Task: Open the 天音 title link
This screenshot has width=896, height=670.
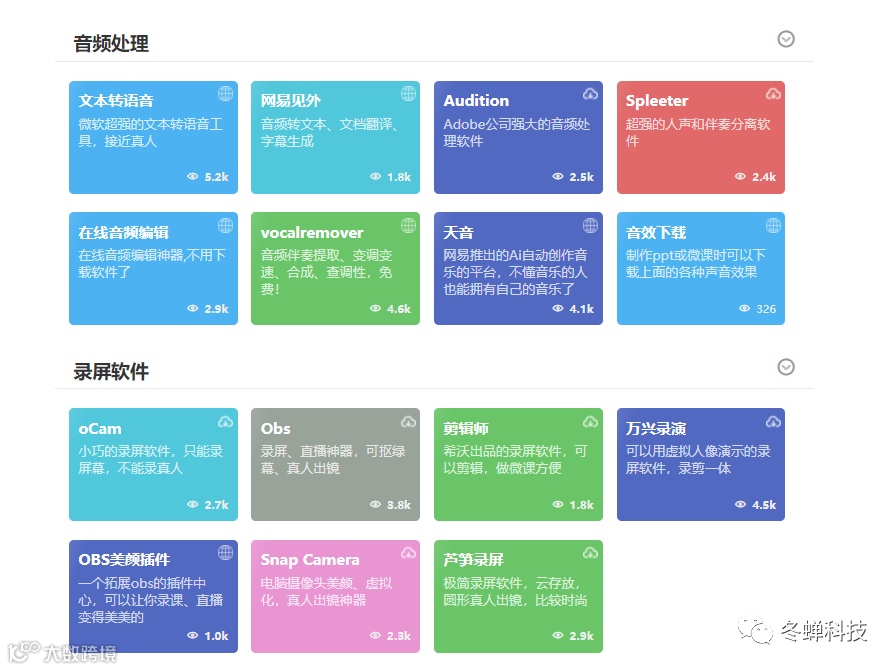Action: 458,233
